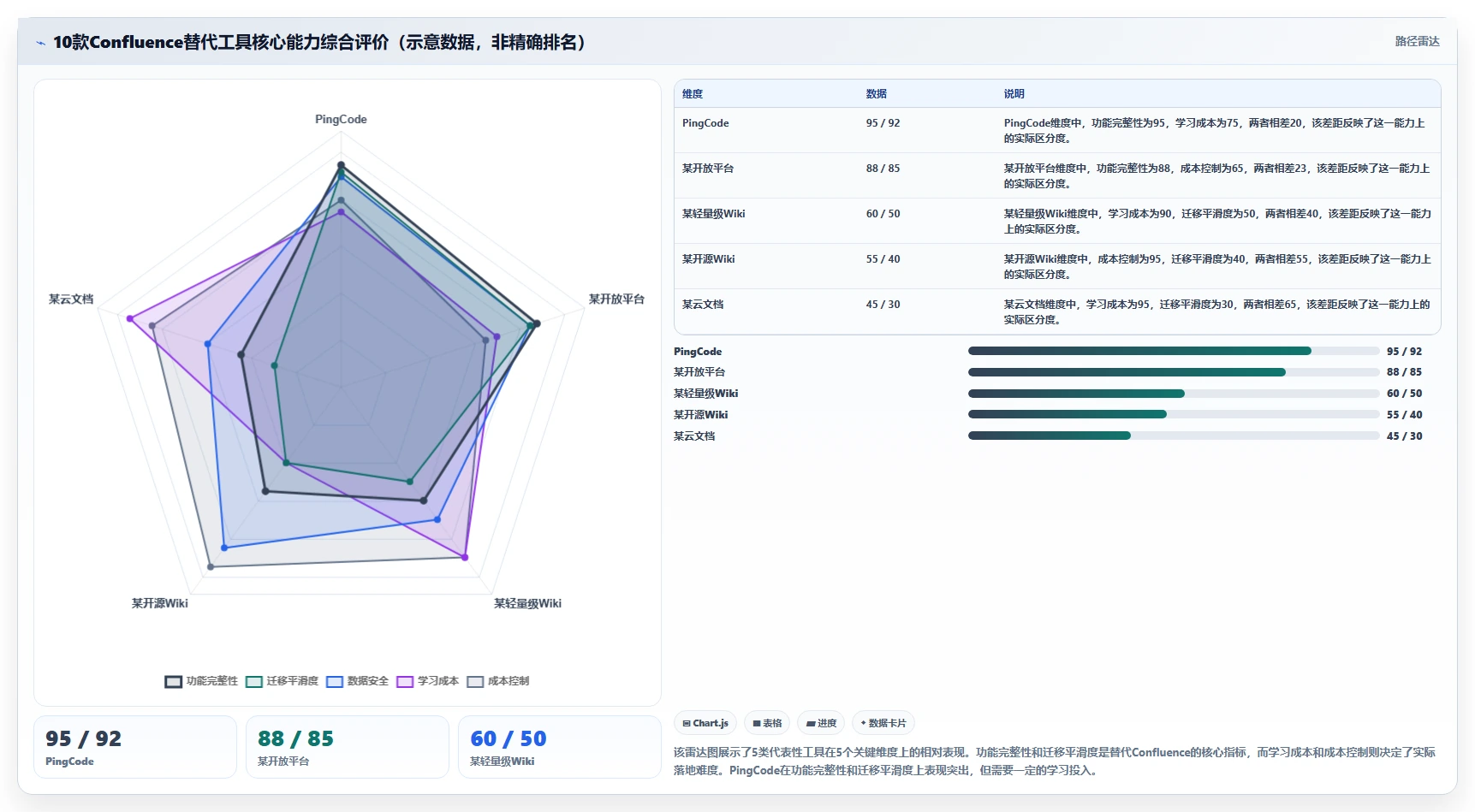Viewport: 1475px width, 812px height.
Task: Click the 进度 tag chip
Action: 821,723
